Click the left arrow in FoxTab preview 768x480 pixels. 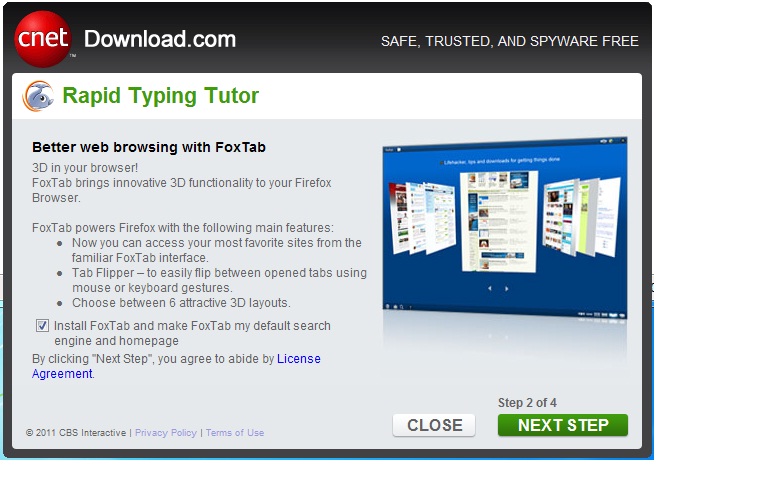489,288
